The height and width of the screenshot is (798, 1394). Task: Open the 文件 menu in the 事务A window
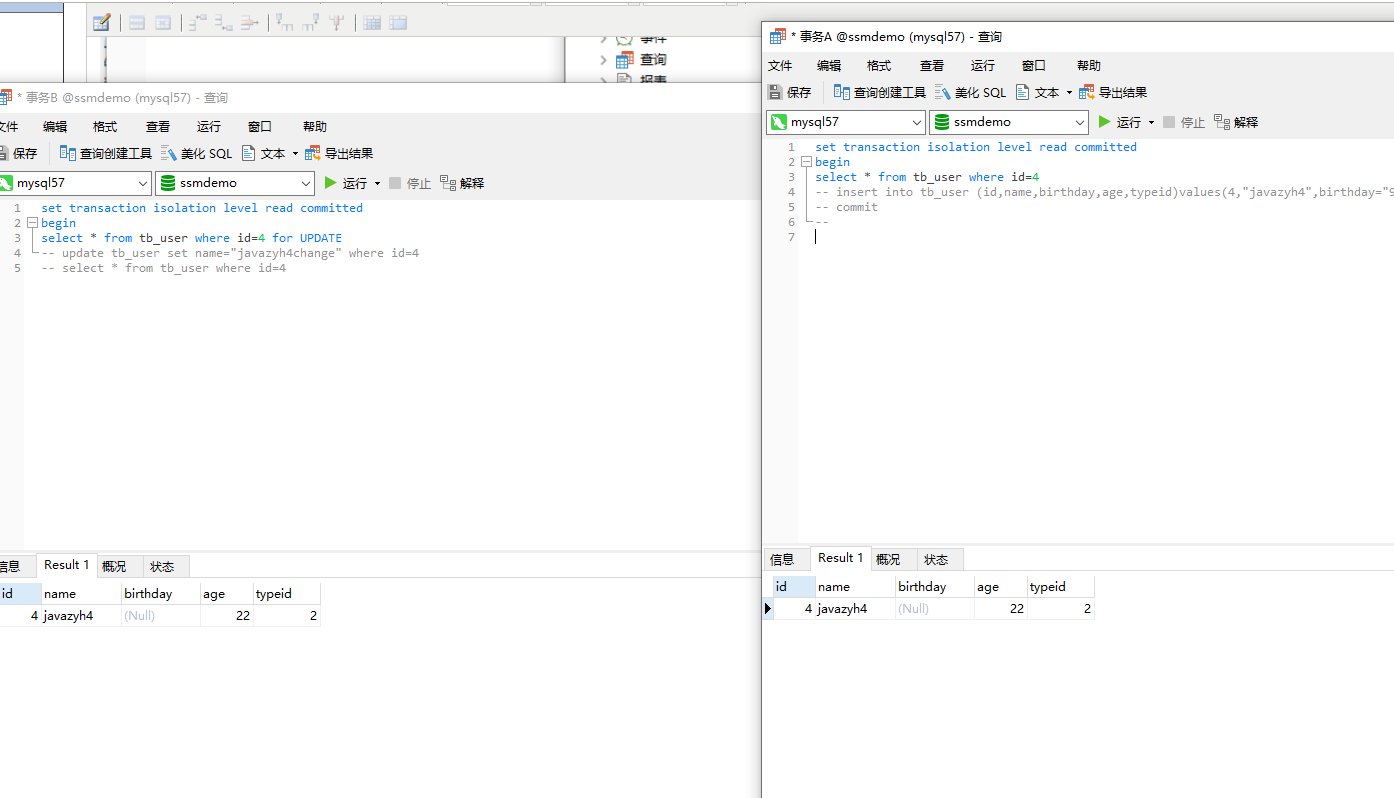780,65
